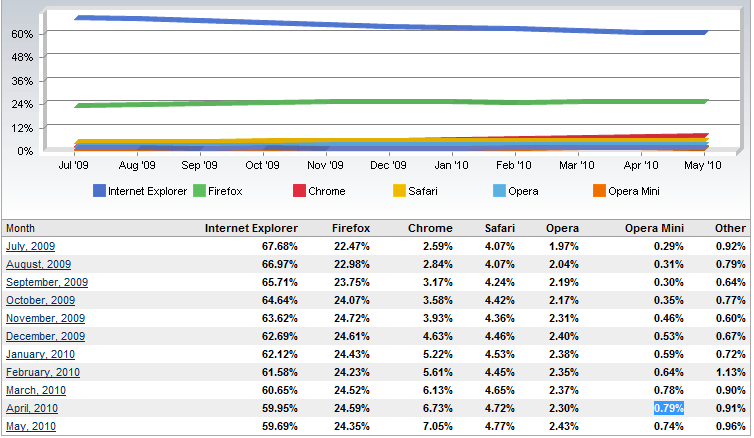This screenshot has height=438, width=754.
Task: Open the February, 2010 month link
Action: pos(42,372)
